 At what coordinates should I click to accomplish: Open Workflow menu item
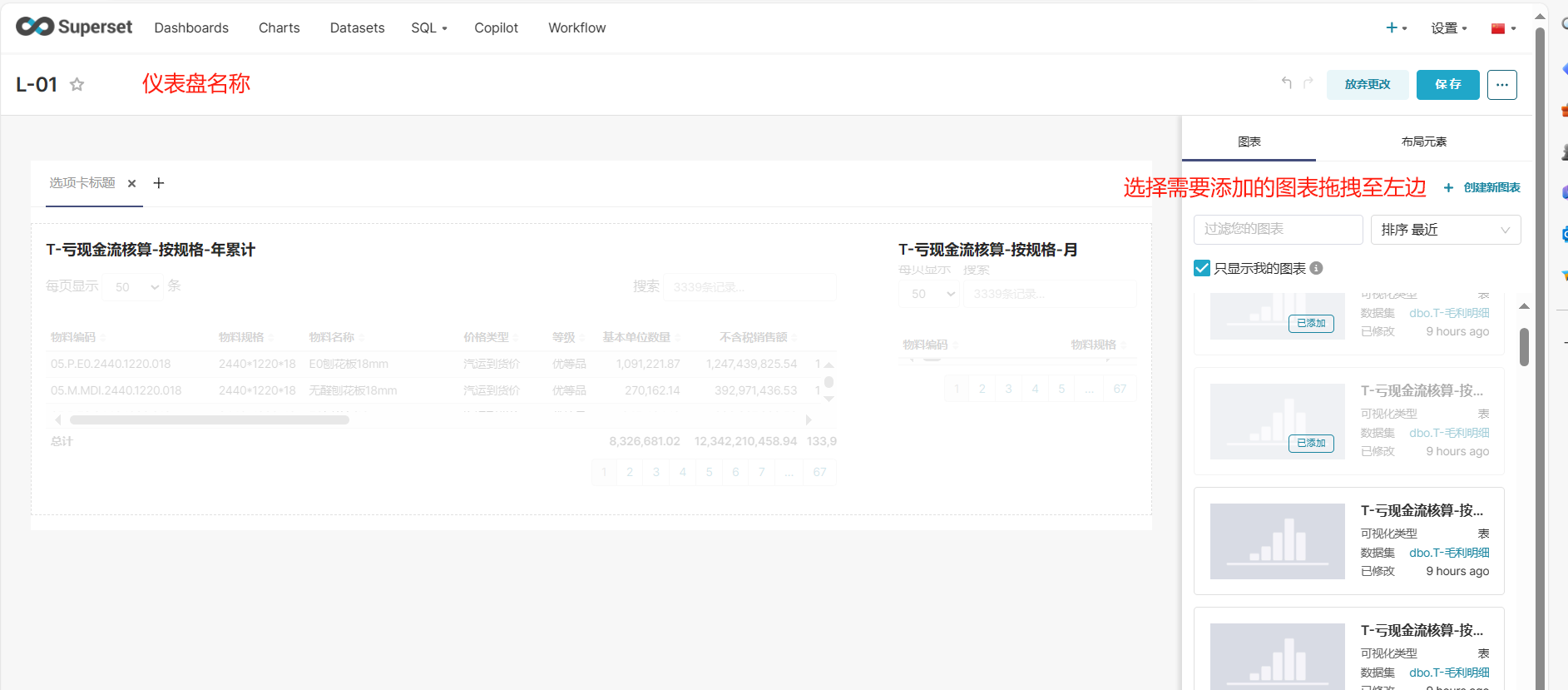(576, 27)
